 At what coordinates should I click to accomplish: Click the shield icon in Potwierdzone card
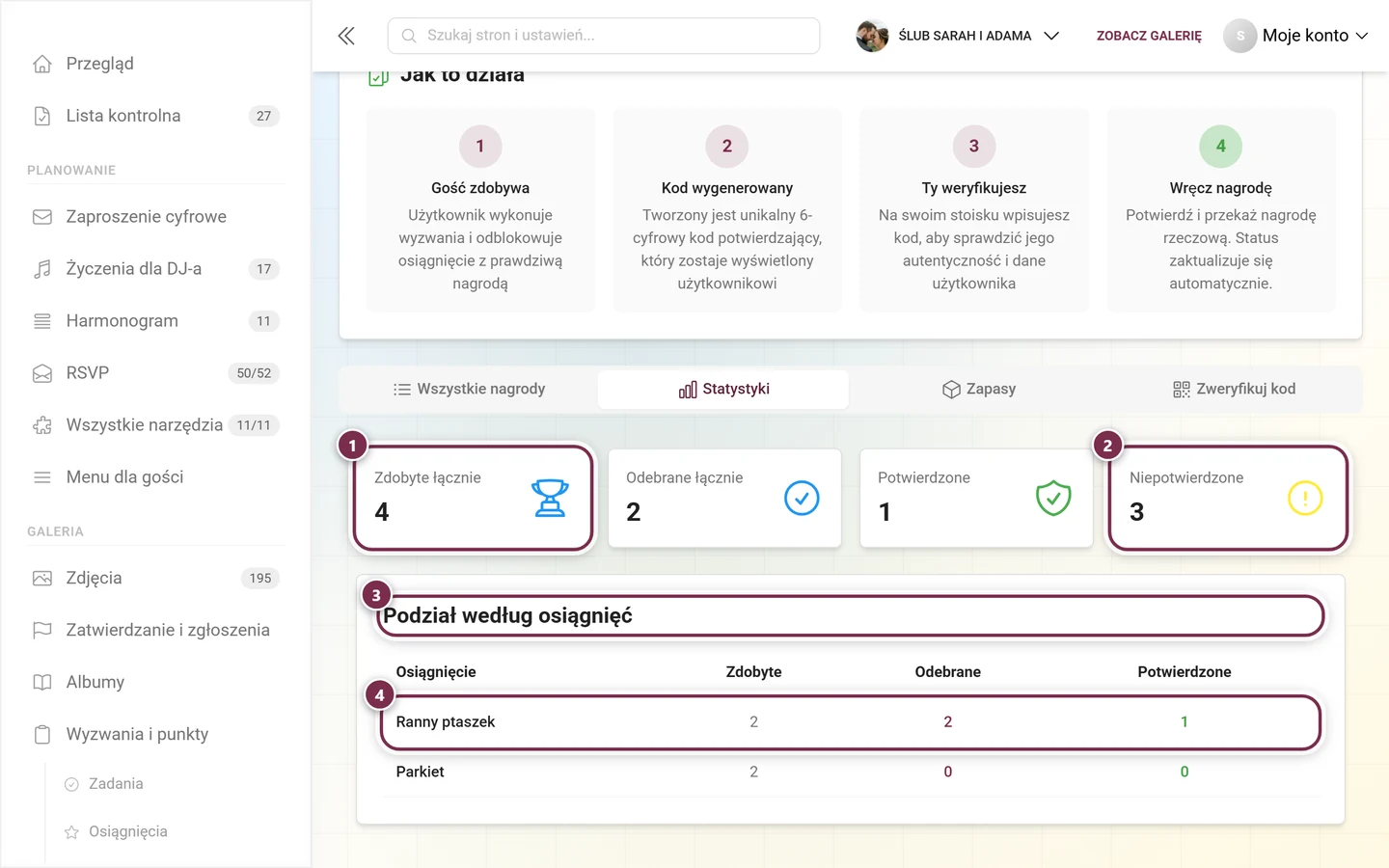(x=1053, y=498)
